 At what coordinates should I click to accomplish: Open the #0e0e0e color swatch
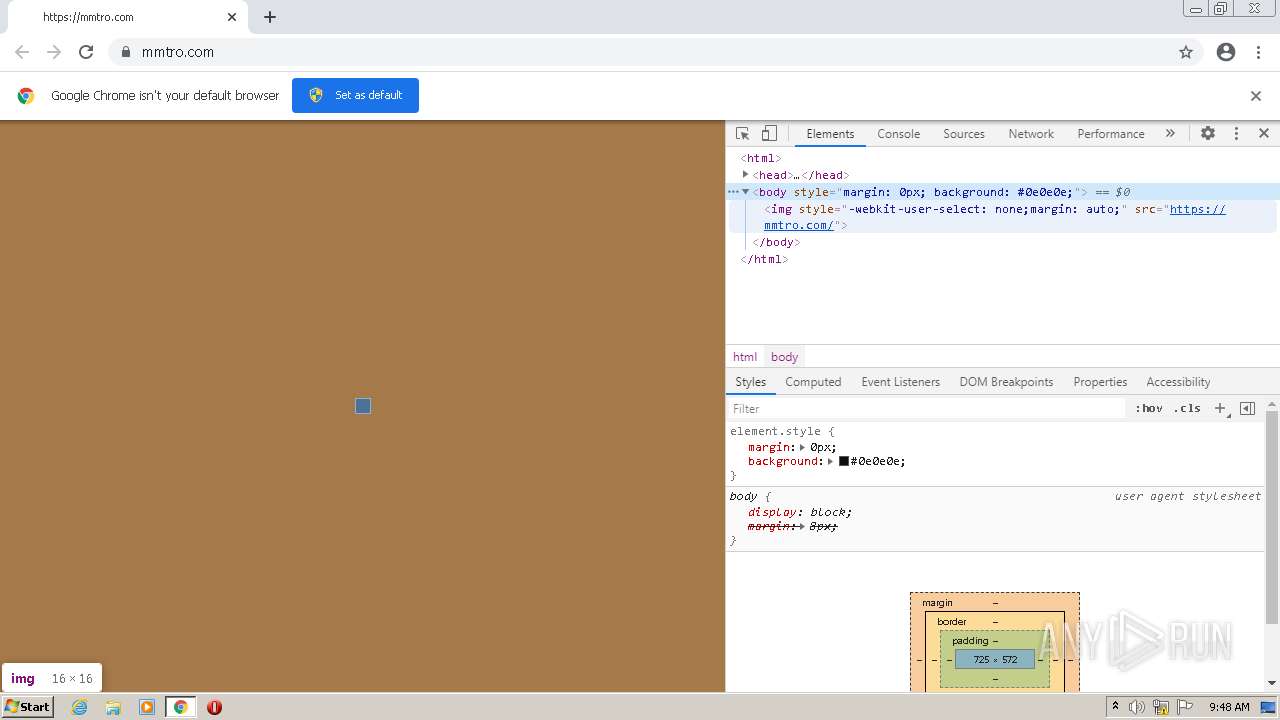844,462
